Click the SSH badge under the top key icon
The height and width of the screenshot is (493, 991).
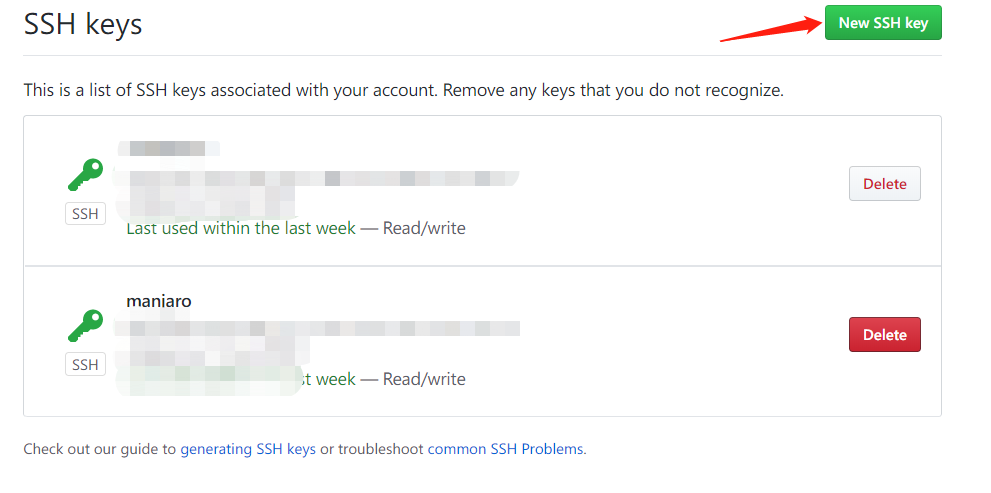[85, 214]
